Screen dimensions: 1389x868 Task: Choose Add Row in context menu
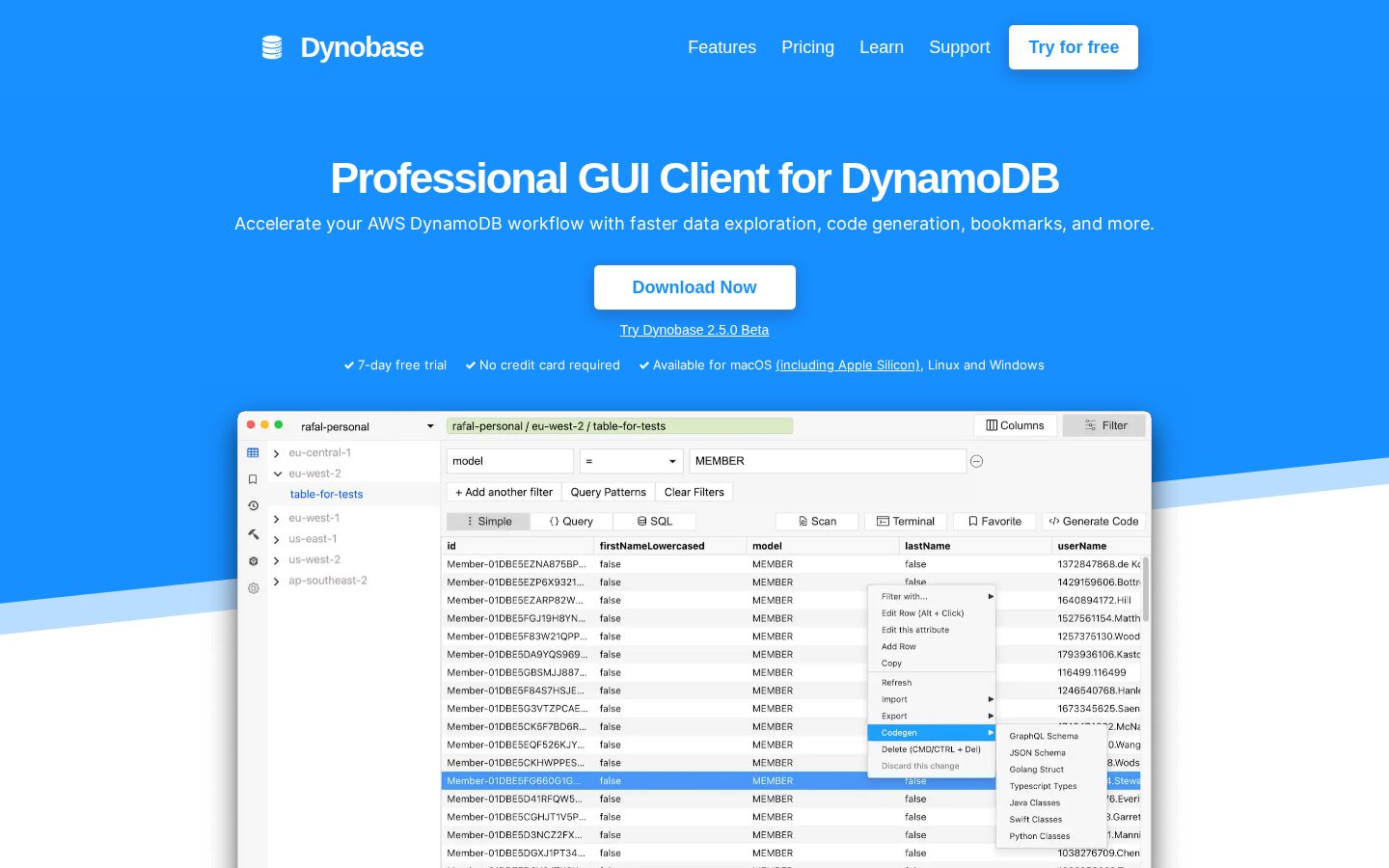click(x=932, y=646)
